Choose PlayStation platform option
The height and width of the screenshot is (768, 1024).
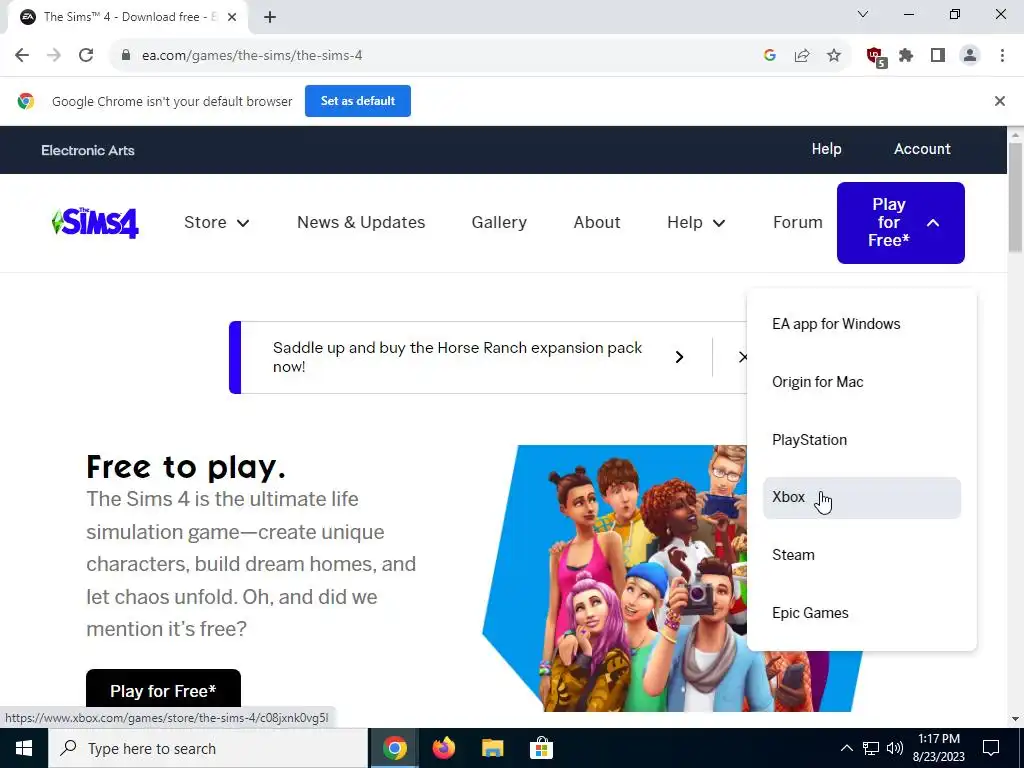click(x=862, y=440)
